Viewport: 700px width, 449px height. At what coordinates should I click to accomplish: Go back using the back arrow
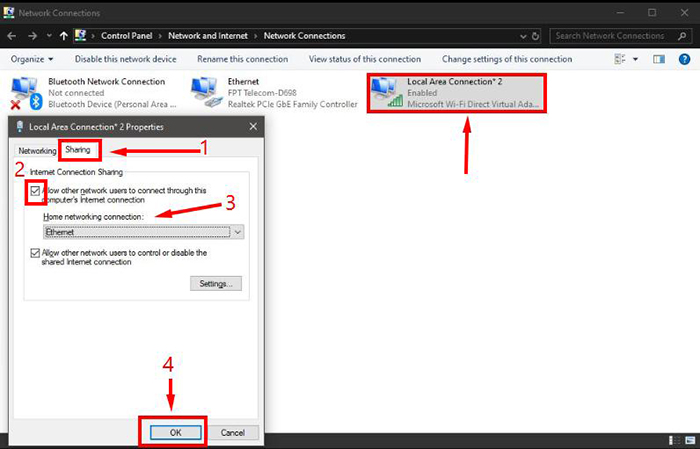(12, 35)
